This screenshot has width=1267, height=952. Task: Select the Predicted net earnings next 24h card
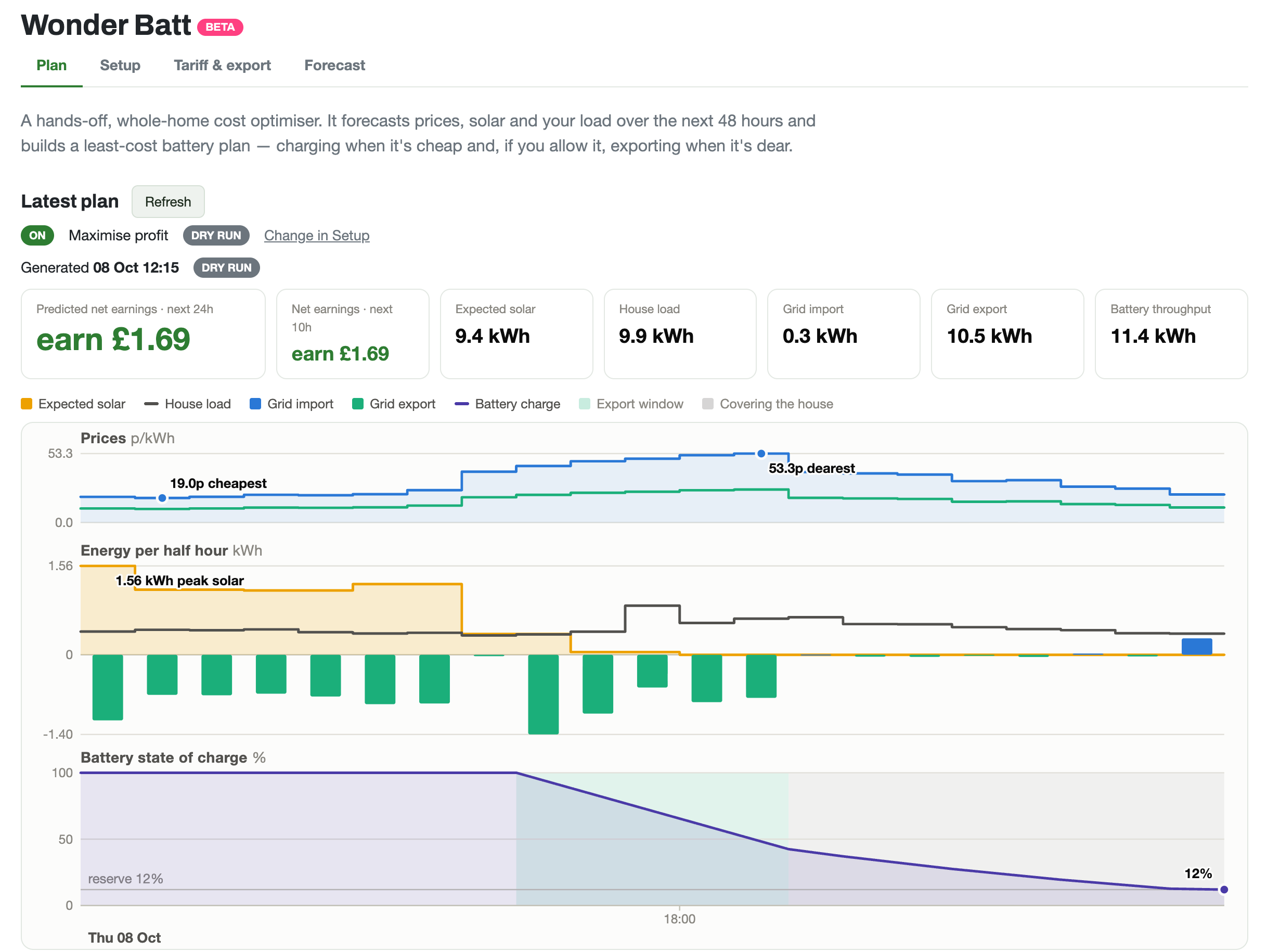pyautogui.click(x=143, y=334)
